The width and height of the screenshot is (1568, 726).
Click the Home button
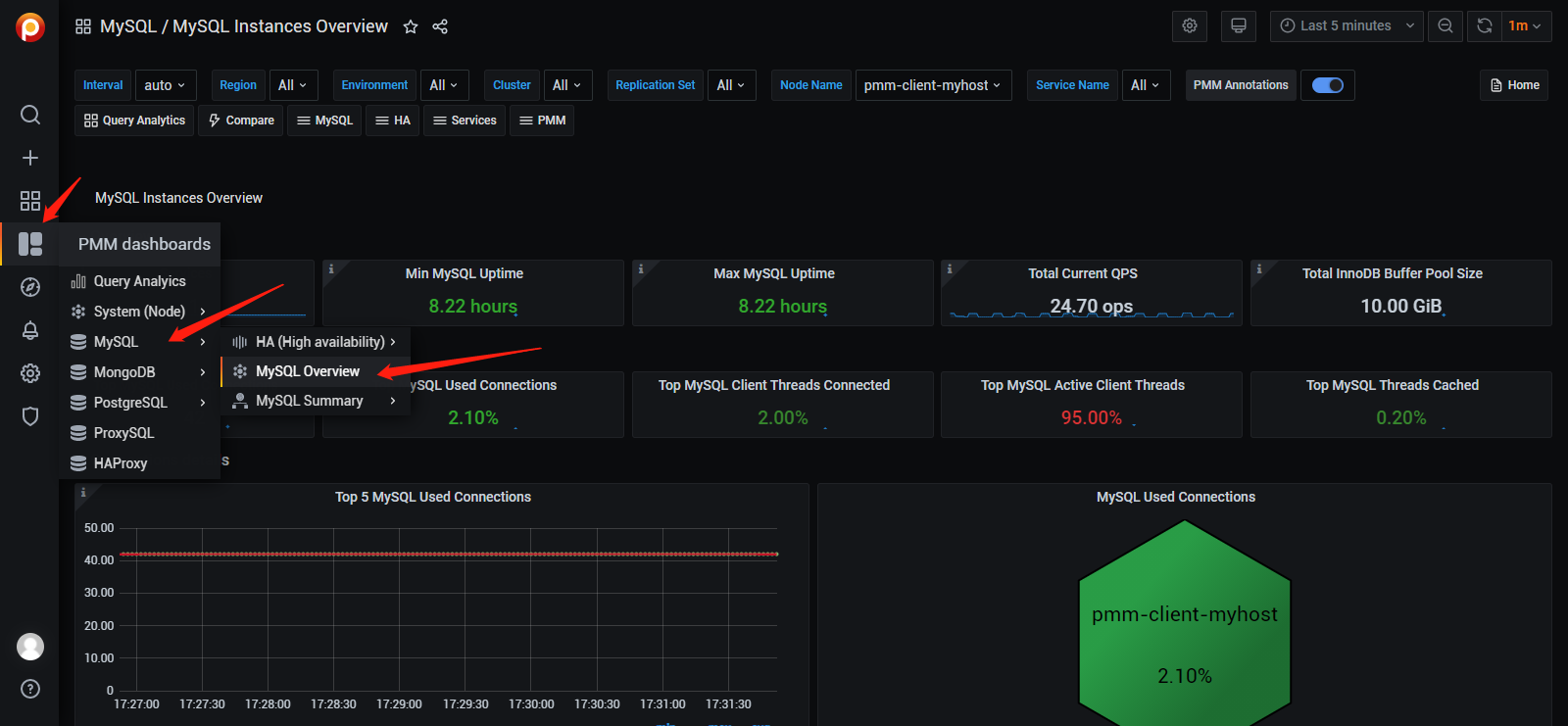point(1514,85)
